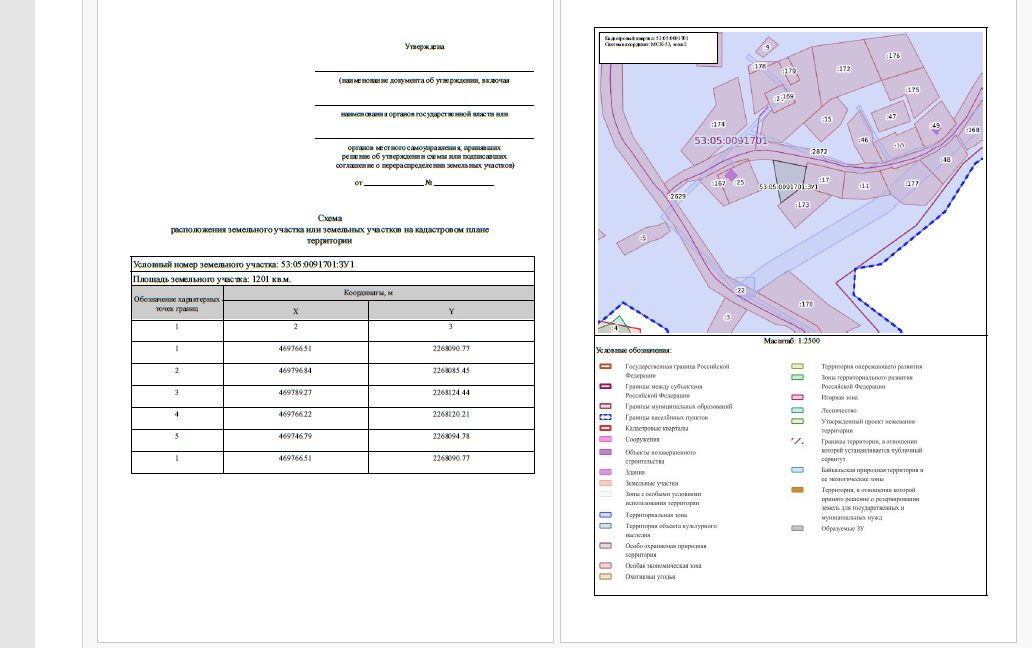Select parcel label ":175" on the map
The height and width of the screenshot is (648, 1032).
click(x=912, y=89)
